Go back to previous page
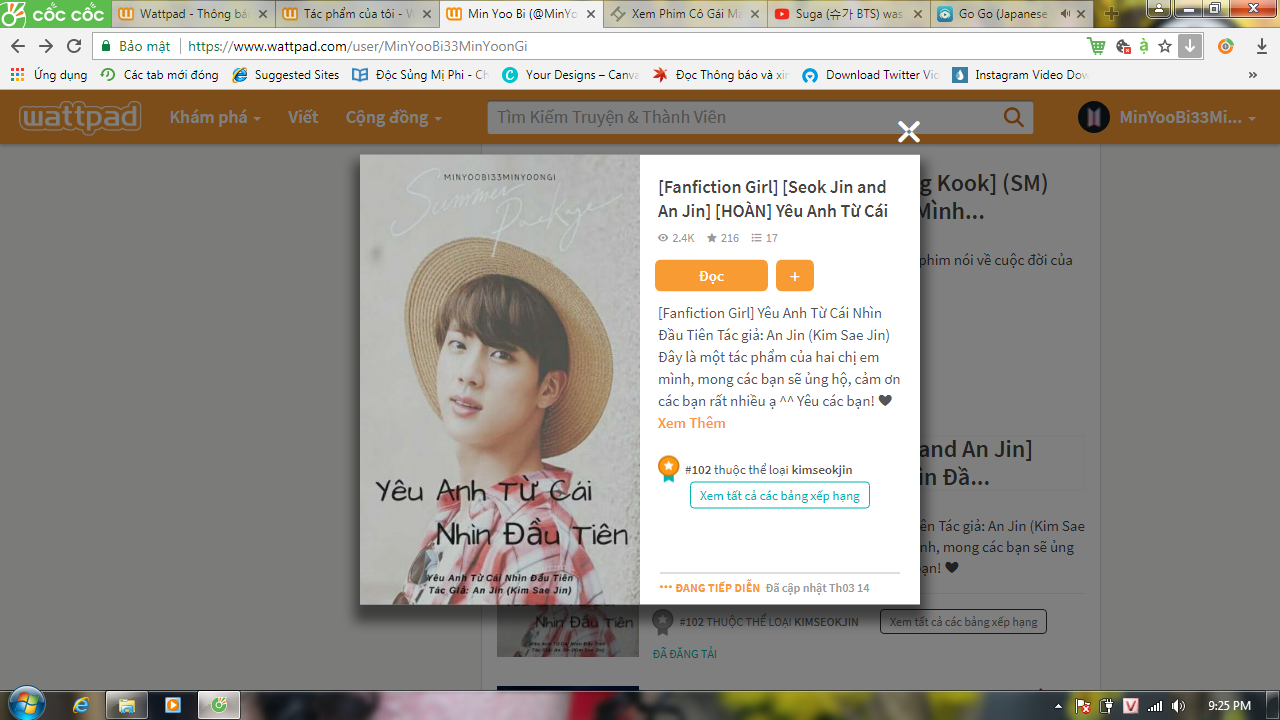The height and width of the screenshot is (720, 1280). point(18,46)
